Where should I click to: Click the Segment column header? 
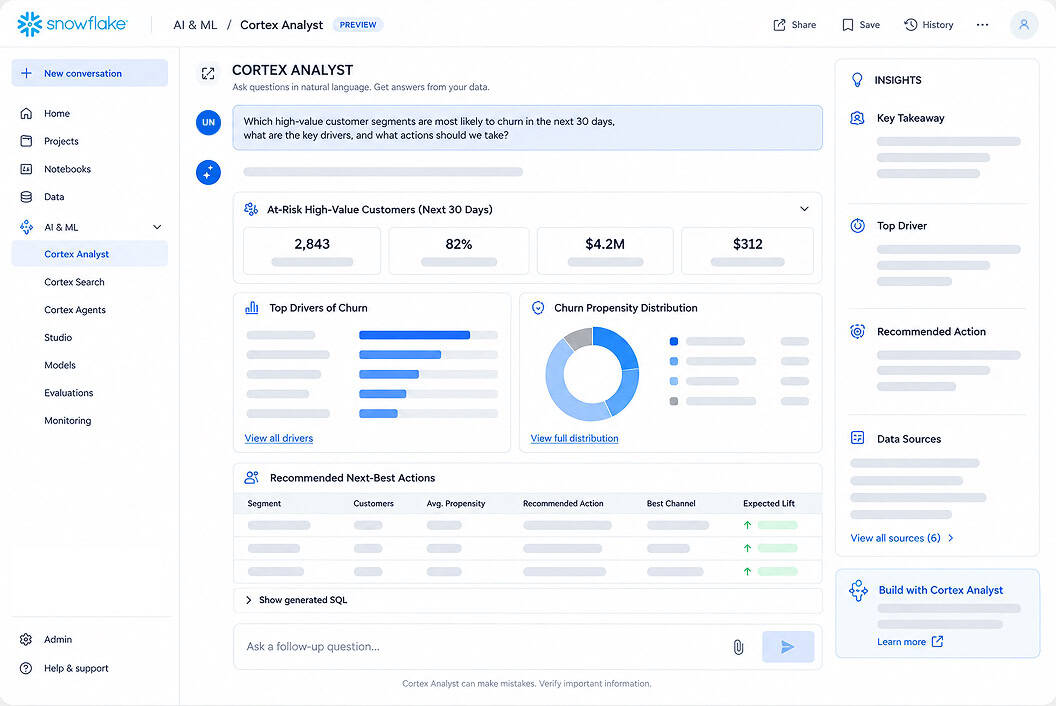[264, 503]
